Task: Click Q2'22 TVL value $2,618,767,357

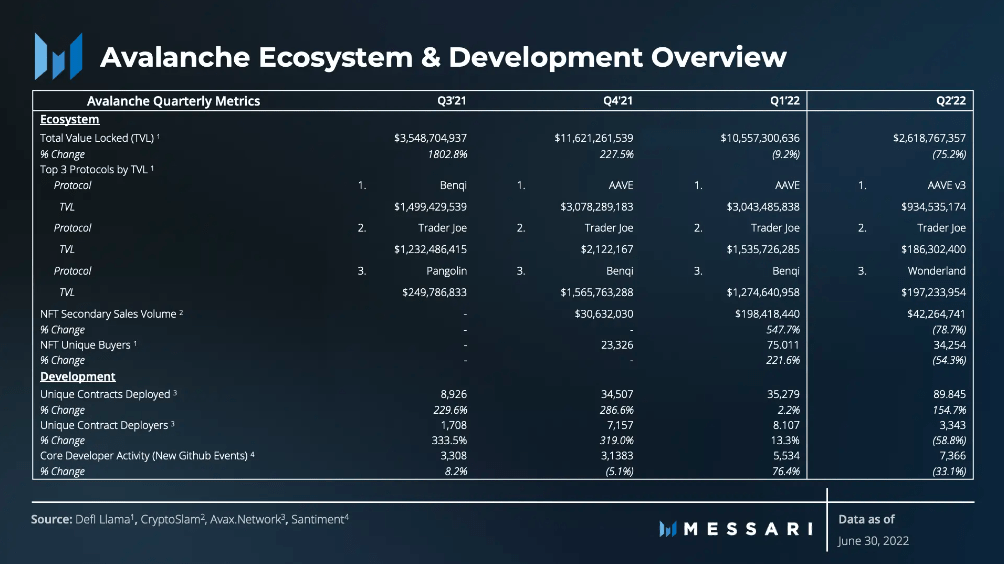Action: click(930, 138)
